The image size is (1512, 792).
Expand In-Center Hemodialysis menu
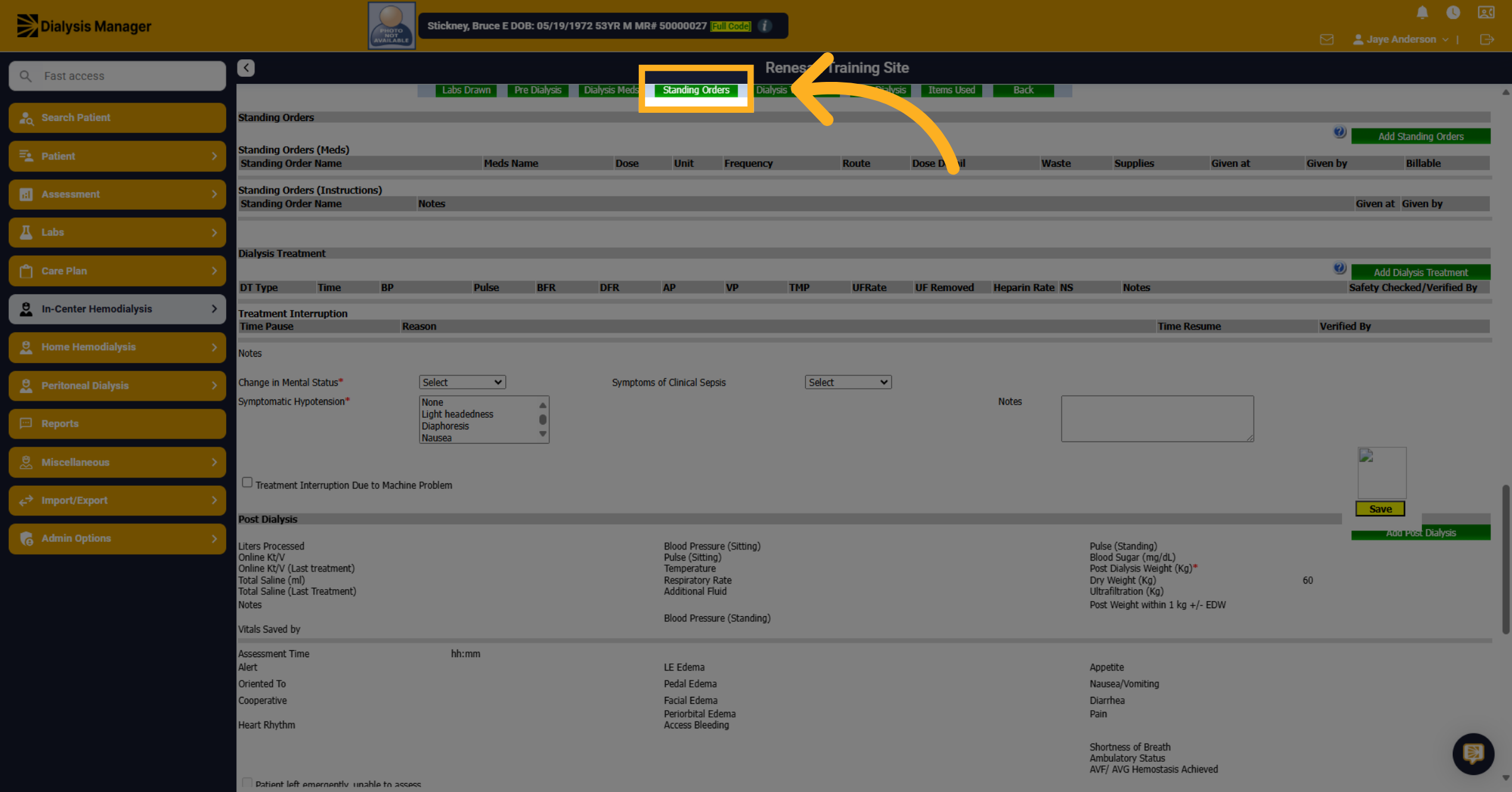coord(117,309)
